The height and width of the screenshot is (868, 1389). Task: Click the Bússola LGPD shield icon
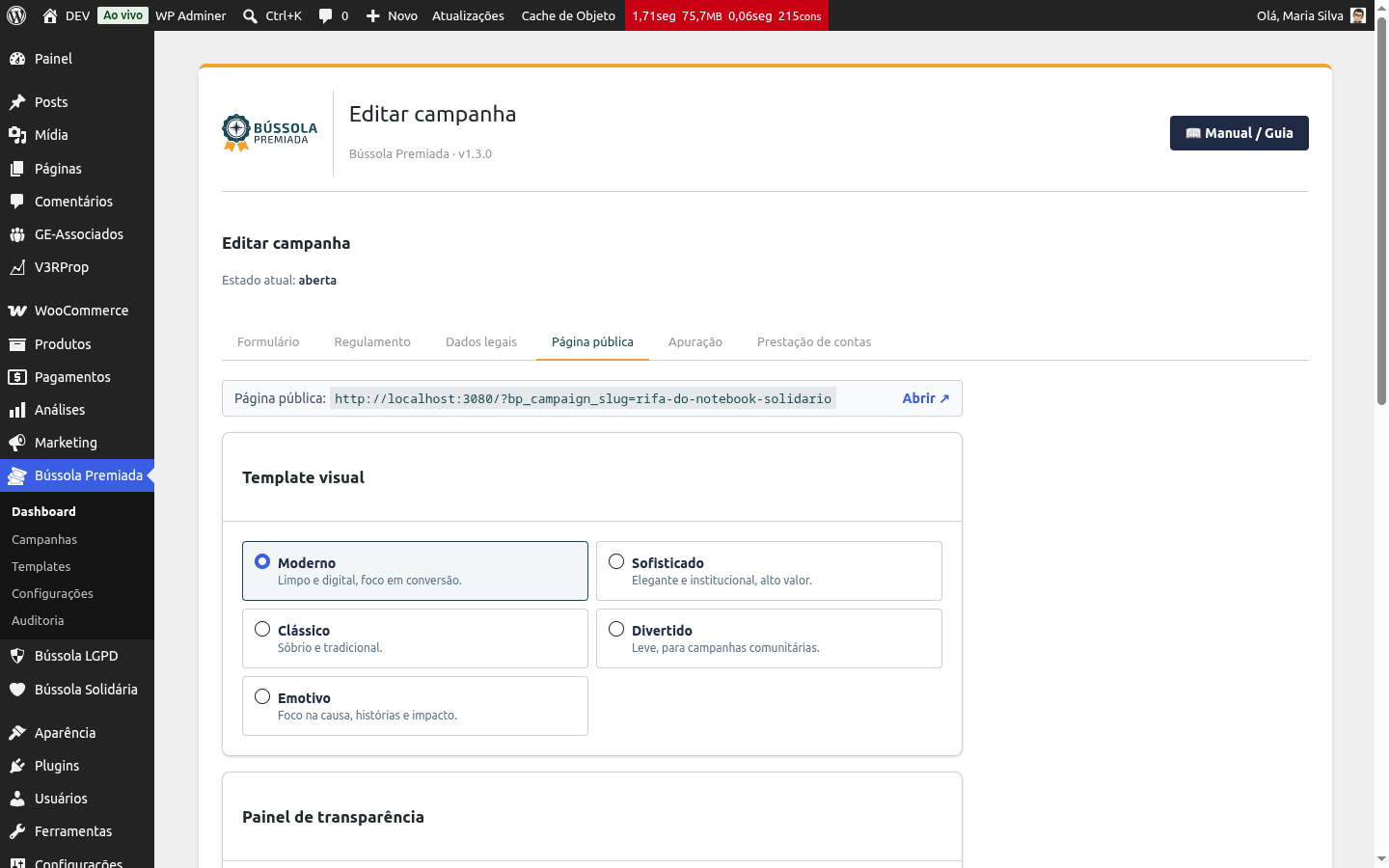click(x=17, y=656)
